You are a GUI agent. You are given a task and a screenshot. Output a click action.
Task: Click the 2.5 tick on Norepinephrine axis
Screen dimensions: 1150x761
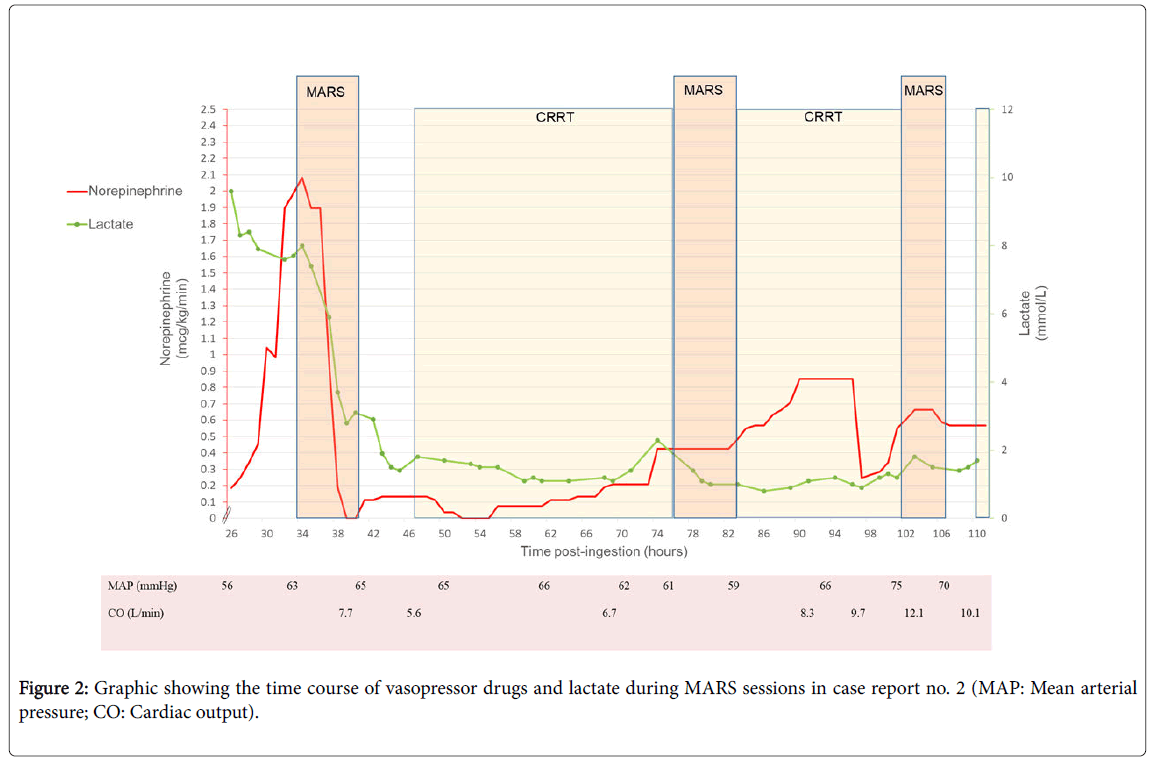(x=207, y=109)
